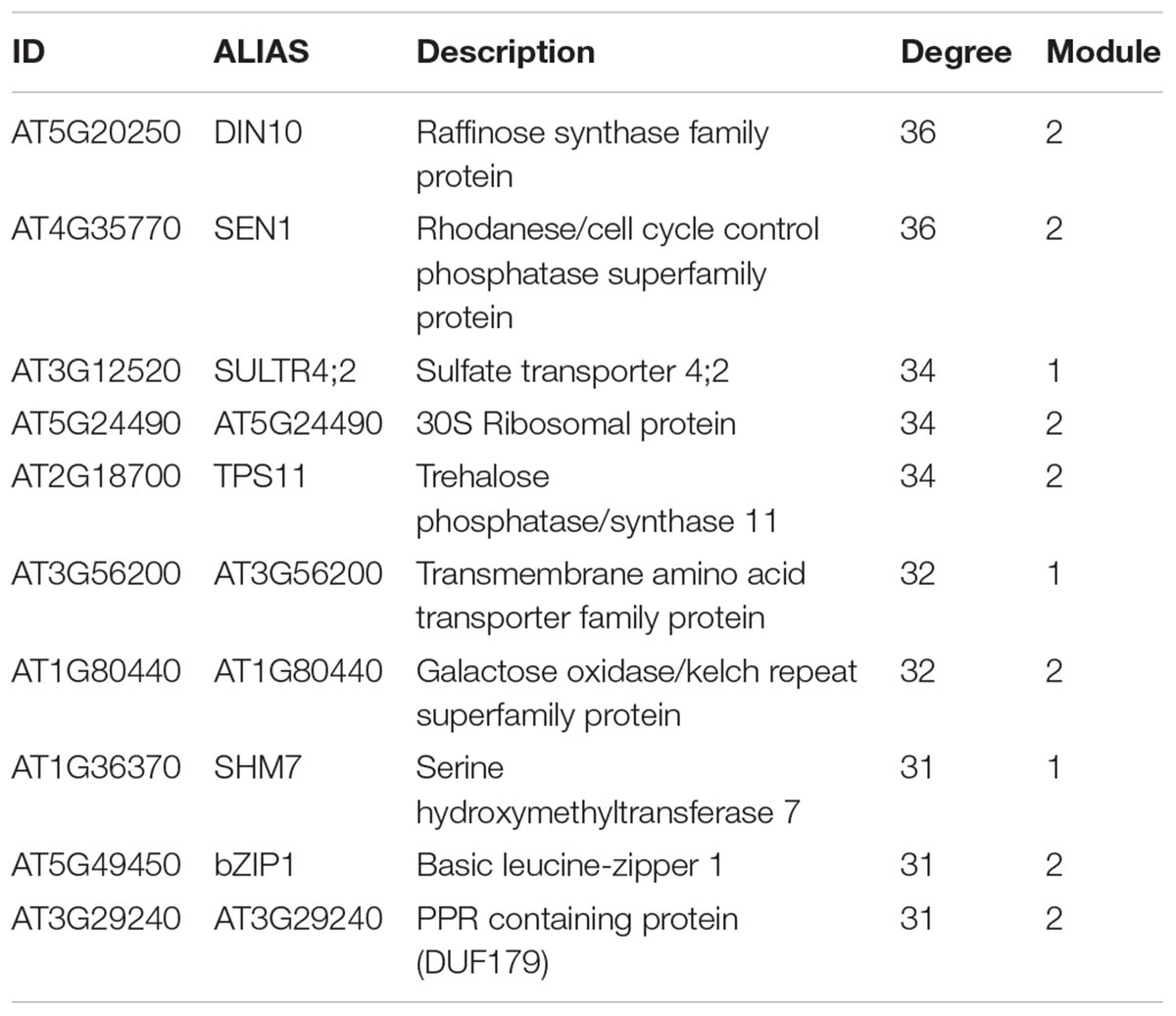Select the Sulfate transporter 4;2 description
This screenshot has width=1176, height=1016.
(572, 371)
